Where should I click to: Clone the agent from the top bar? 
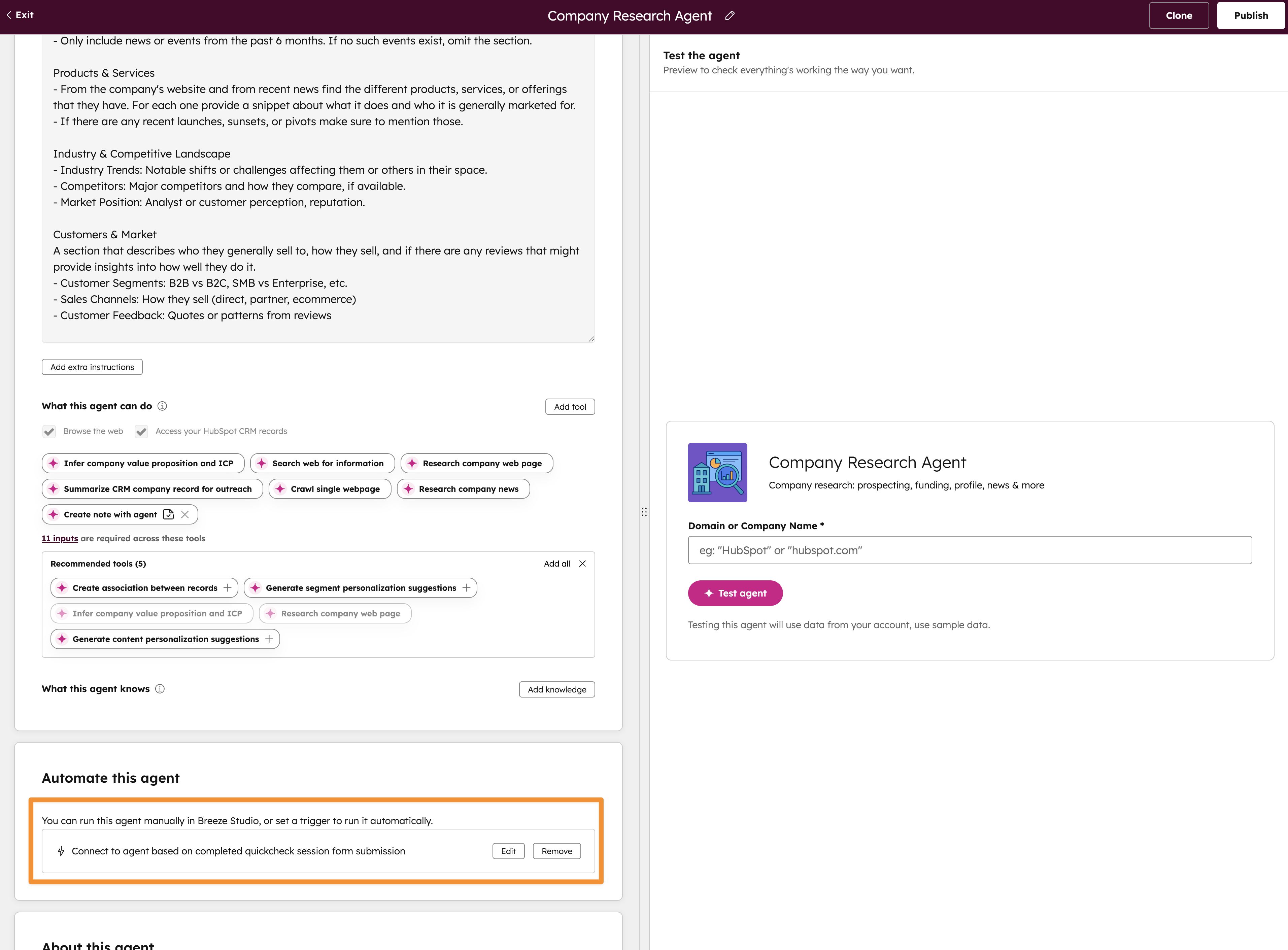click(x=1179, y=15)
